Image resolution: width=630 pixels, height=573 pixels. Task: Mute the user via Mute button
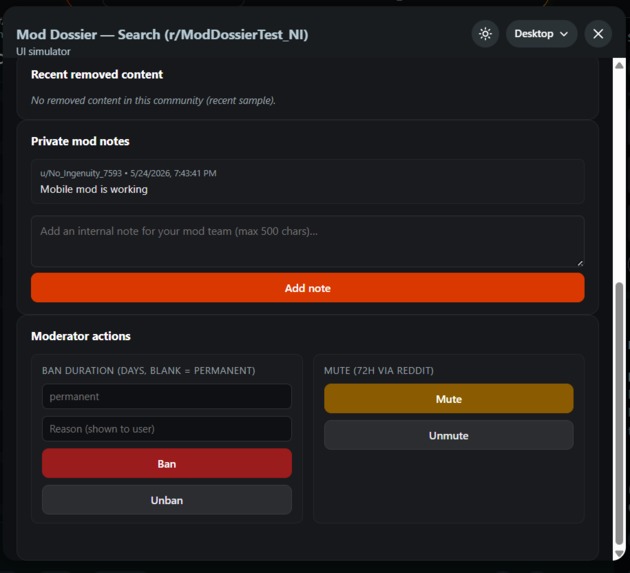point(448,399)
